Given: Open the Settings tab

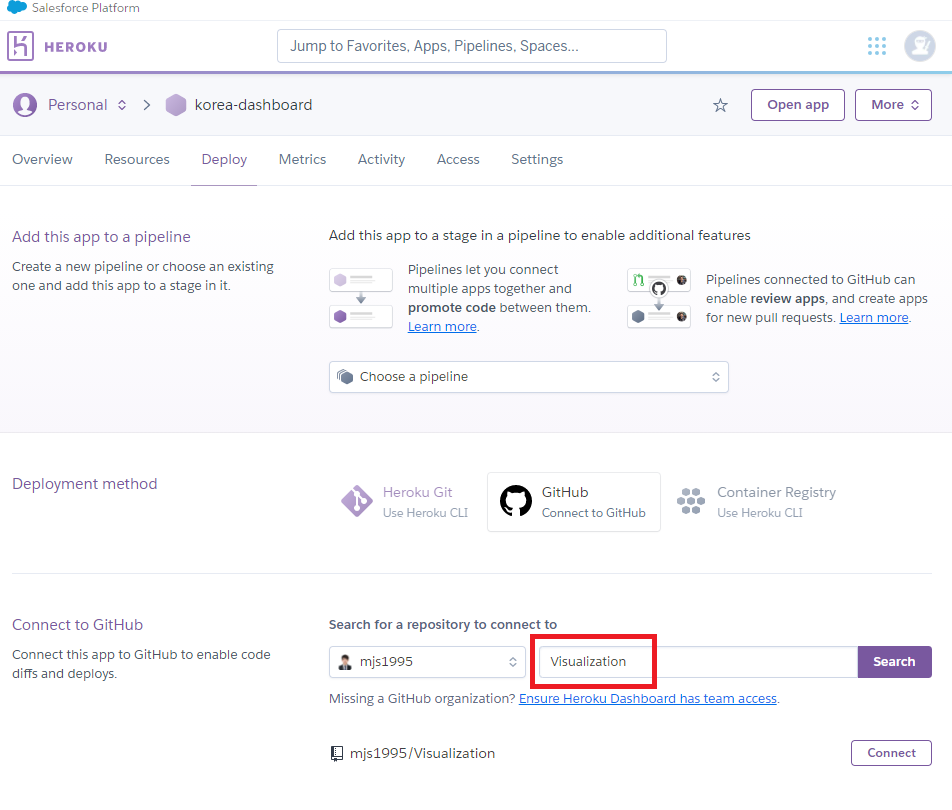Looking at the screenshot, I should (537, 160).
